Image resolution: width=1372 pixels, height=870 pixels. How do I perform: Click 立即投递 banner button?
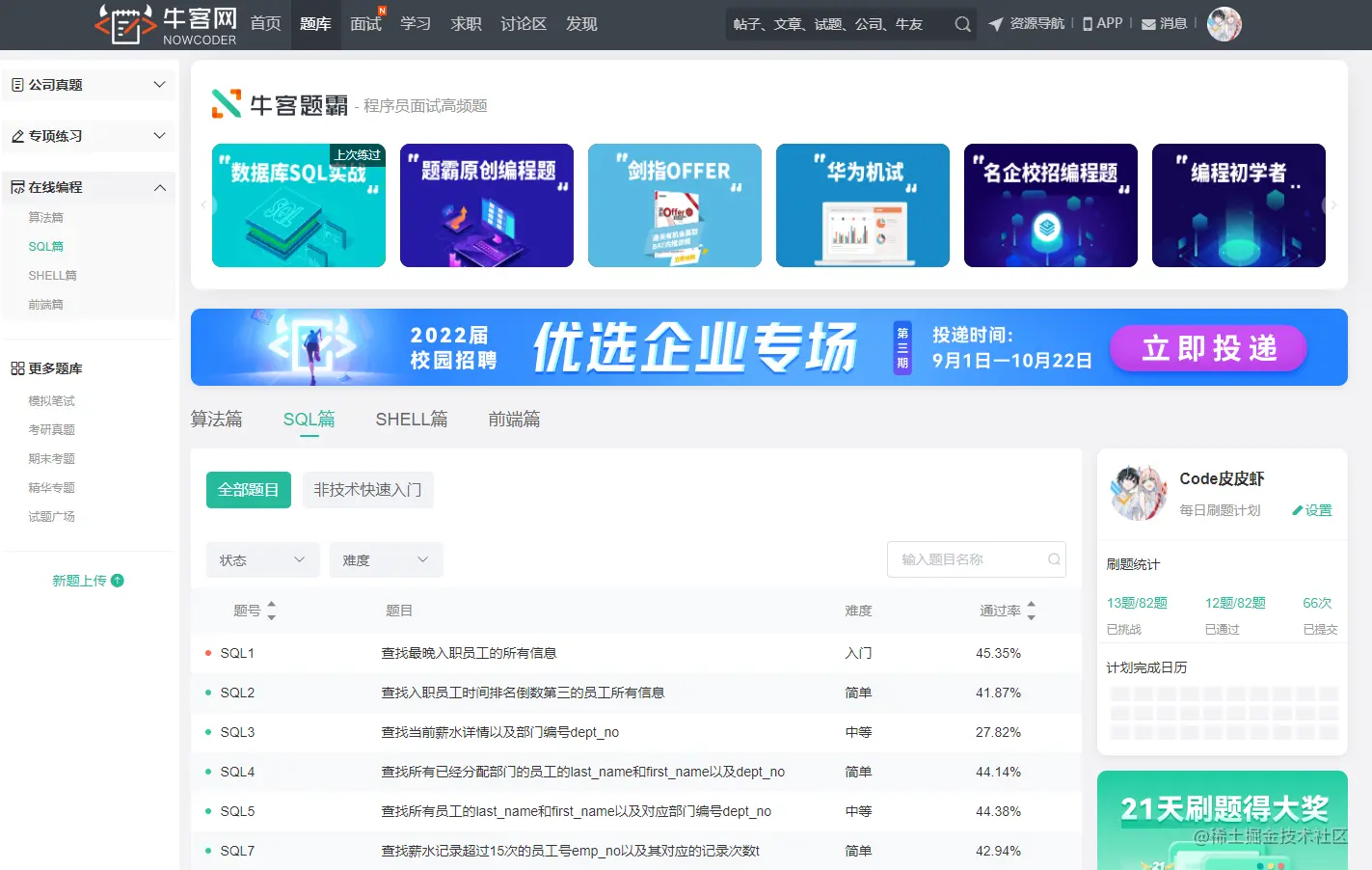(x=1209, y=348)
